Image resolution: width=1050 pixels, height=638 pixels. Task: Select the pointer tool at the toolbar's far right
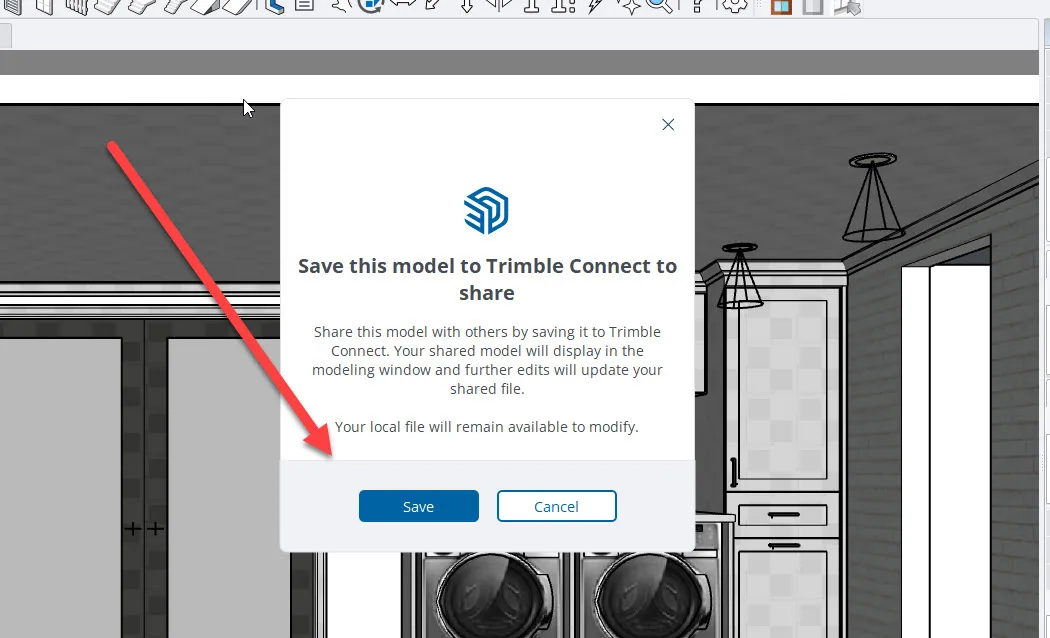851,8
